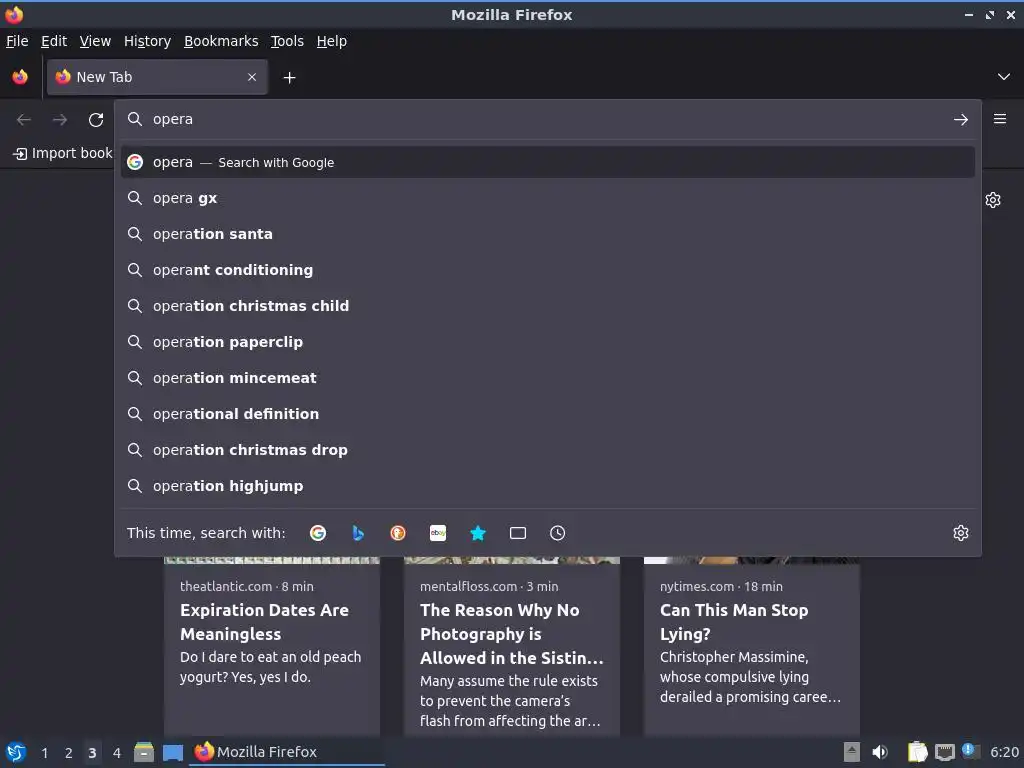The height and width of the screenshot is (768, 1024).
Task: Click the 6:20 clock in tray
Action: click(1004, 752)
